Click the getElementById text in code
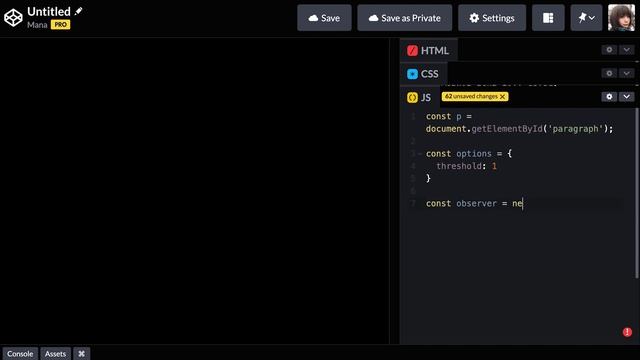Viewport: 640px width, 360px height. point(507,129)
